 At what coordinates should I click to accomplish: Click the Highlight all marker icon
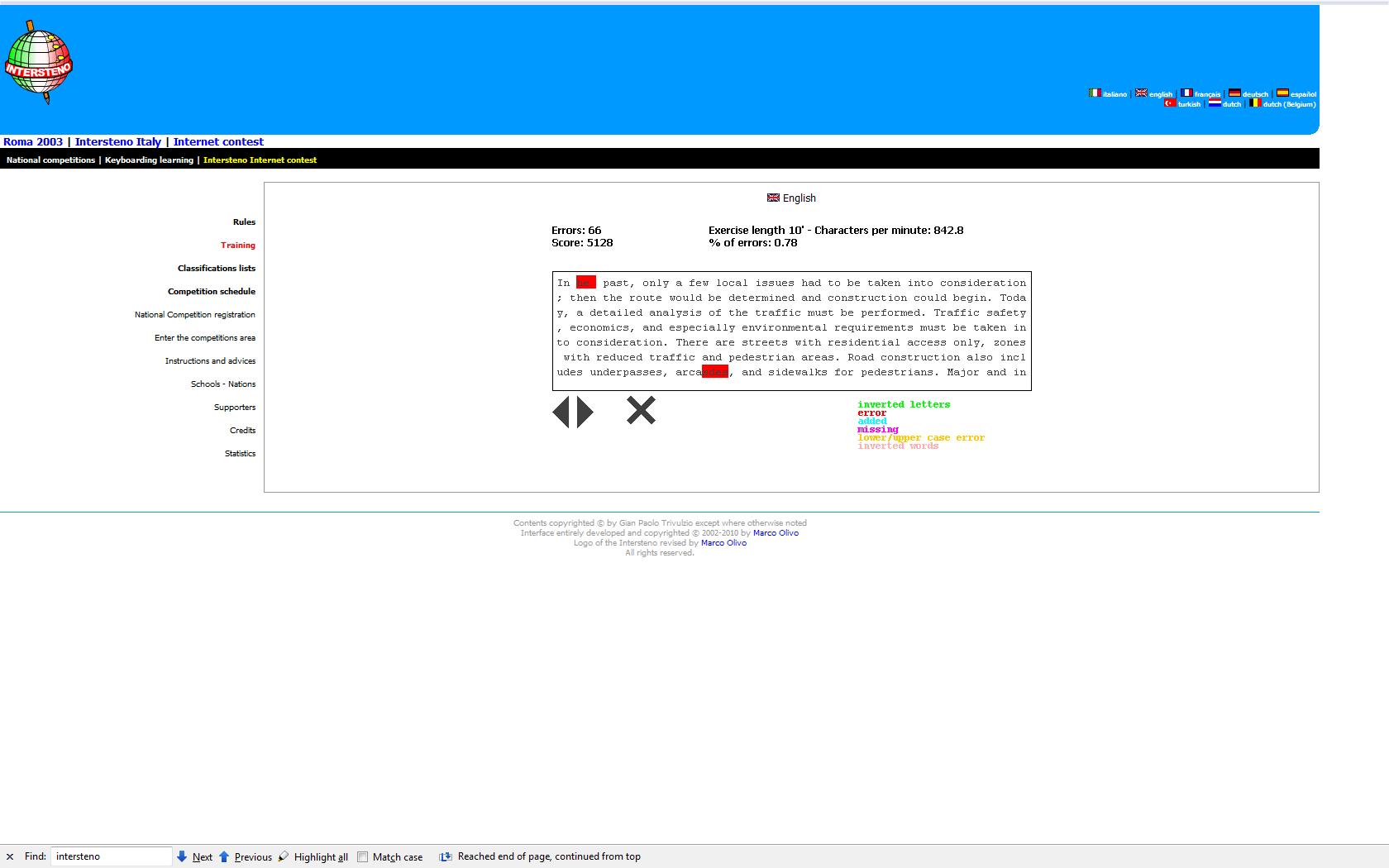(x=284, y=856)
